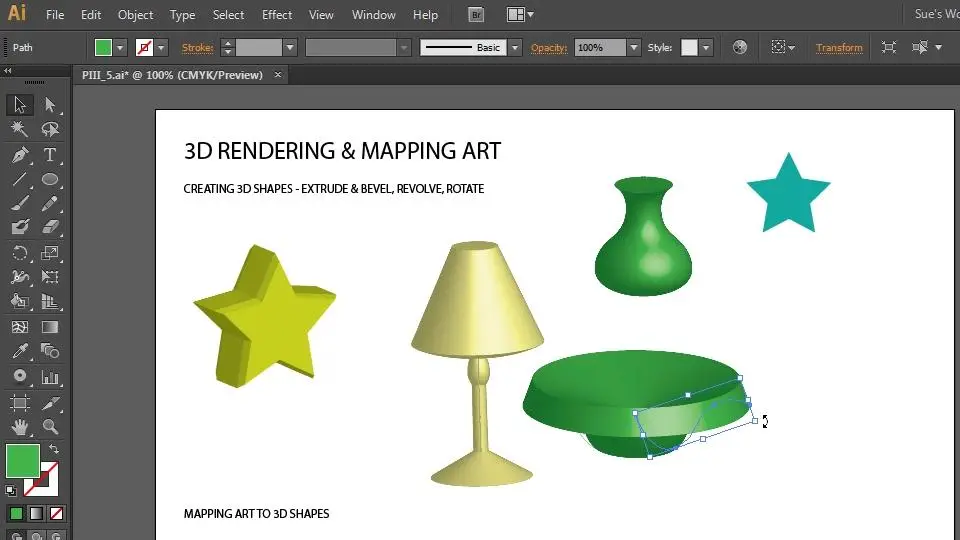Click the Opacity panel link
Image resolution: width=960 pixels, height=540 pixels.
[549, 48]
